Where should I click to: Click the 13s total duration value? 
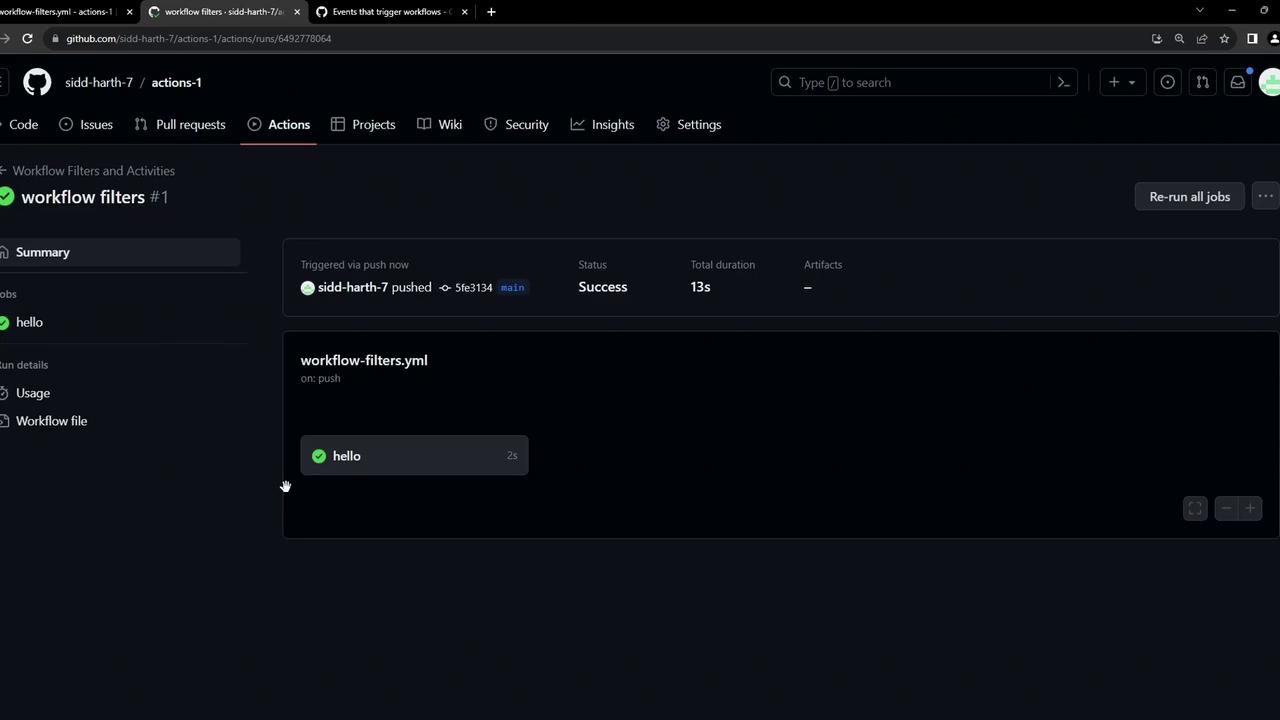pos(700,287)
